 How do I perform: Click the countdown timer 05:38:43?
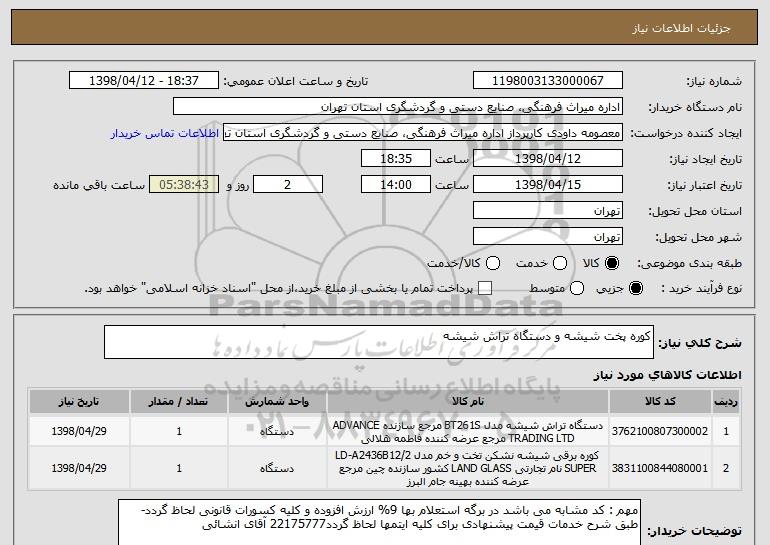click(x=184, y=185)
